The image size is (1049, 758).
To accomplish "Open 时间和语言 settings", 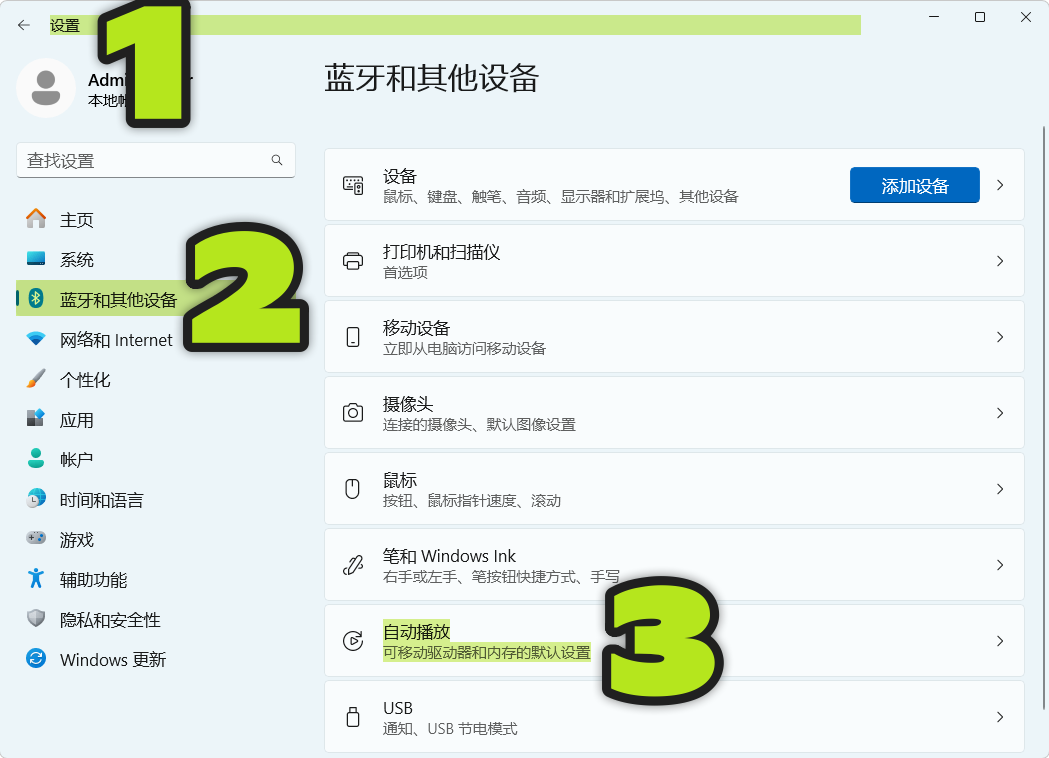I will click(x=155, y=500).
